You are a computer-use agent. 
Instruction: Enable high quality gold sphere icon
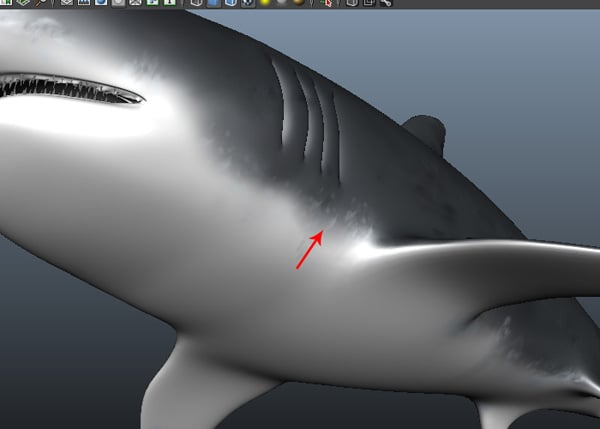(x=299, y=2)
